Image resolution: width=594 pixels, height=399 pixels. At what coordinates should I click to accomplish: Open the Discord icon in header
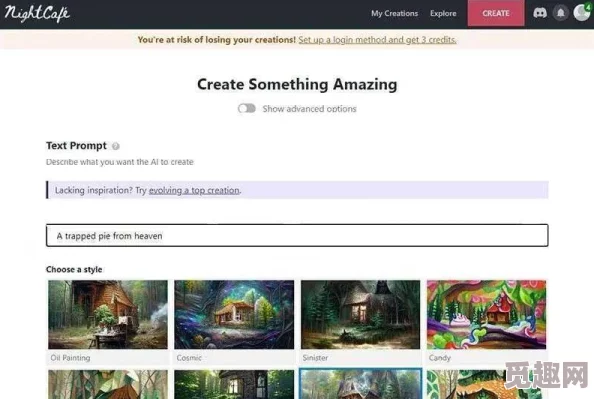pos(540,13)
